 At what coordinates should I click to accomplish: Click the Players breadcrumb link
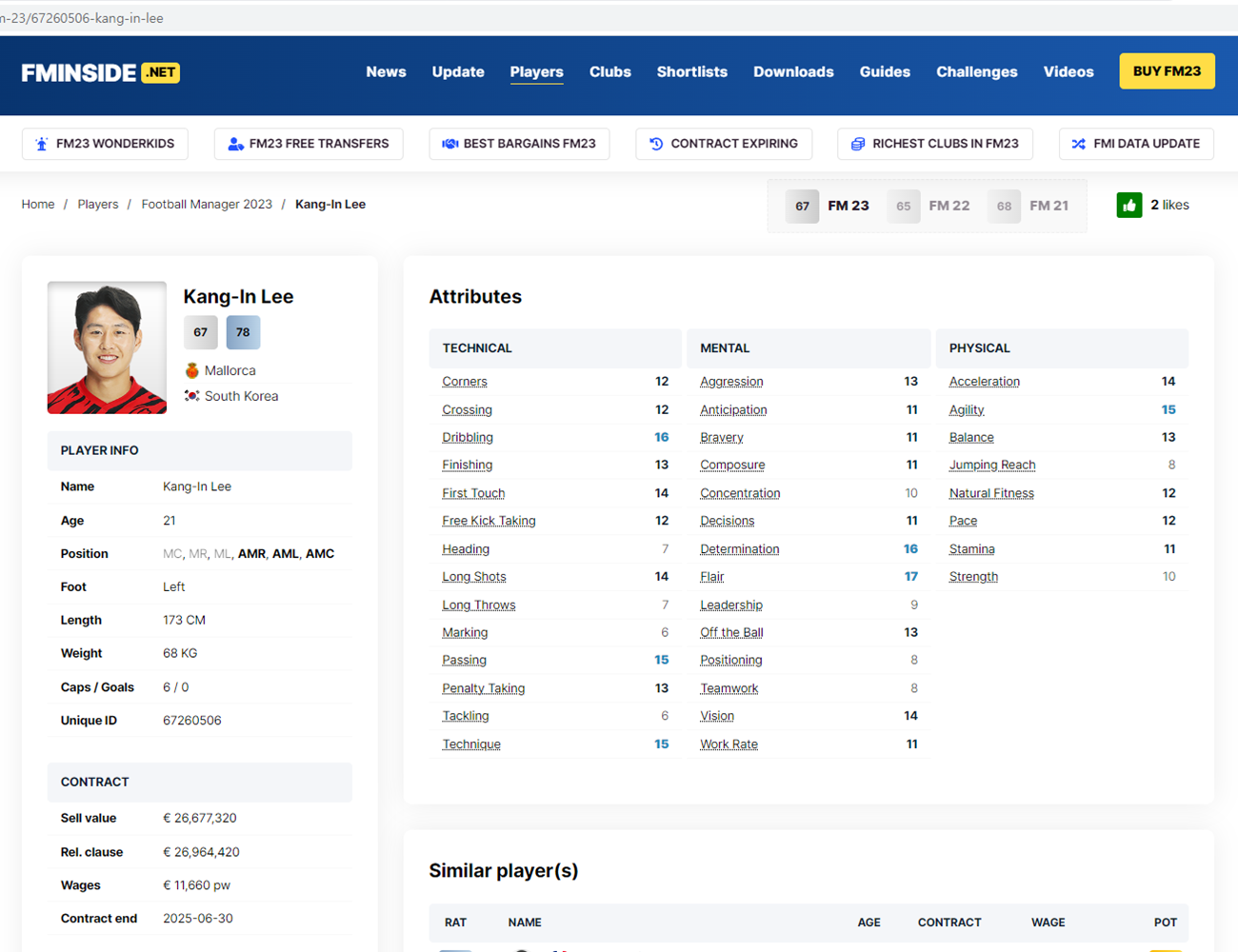coord(98,205)
